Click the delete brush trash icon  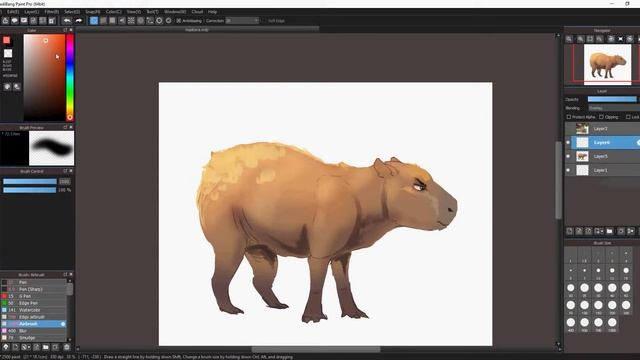coord(67,347)
